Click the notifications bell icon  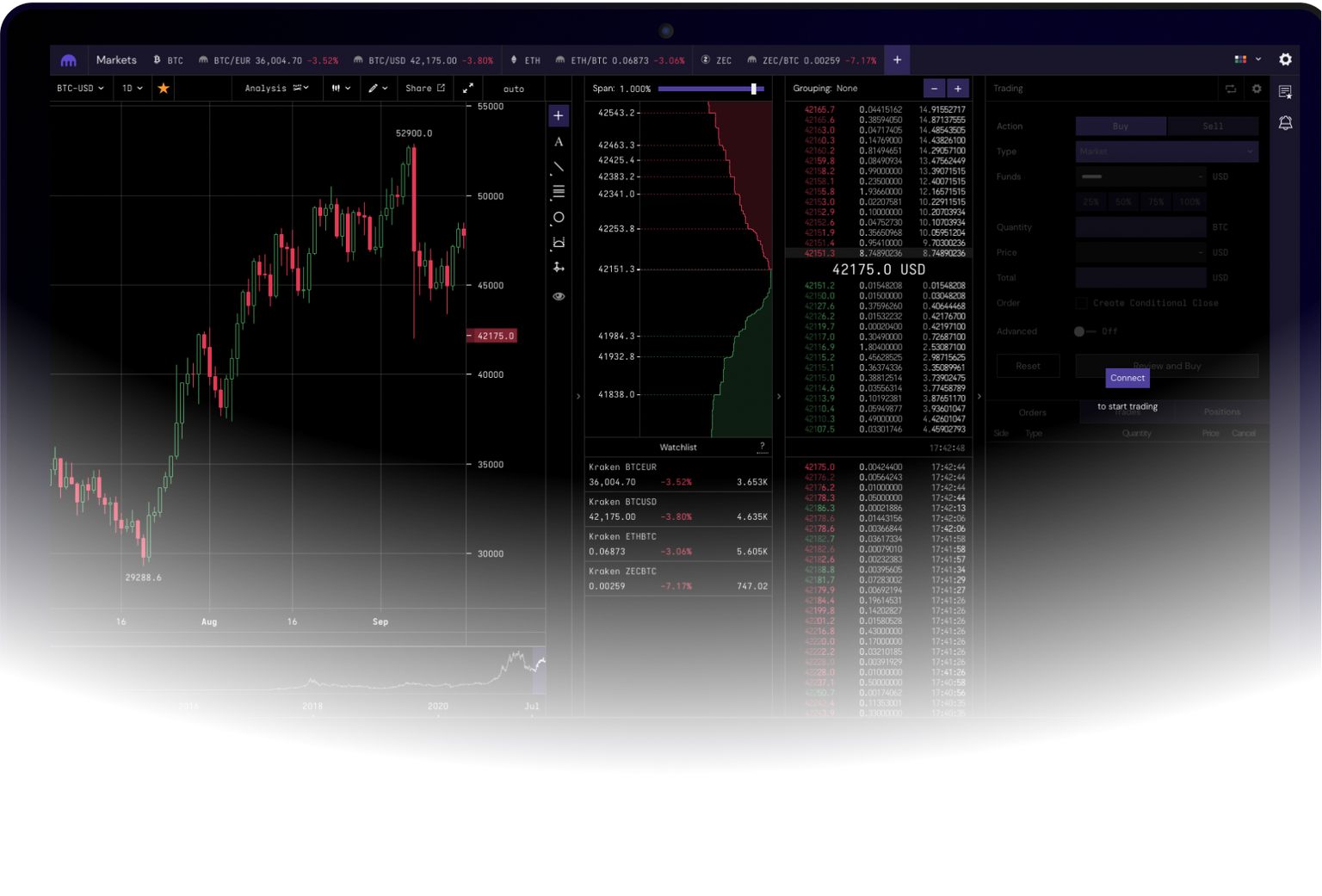1286,123
